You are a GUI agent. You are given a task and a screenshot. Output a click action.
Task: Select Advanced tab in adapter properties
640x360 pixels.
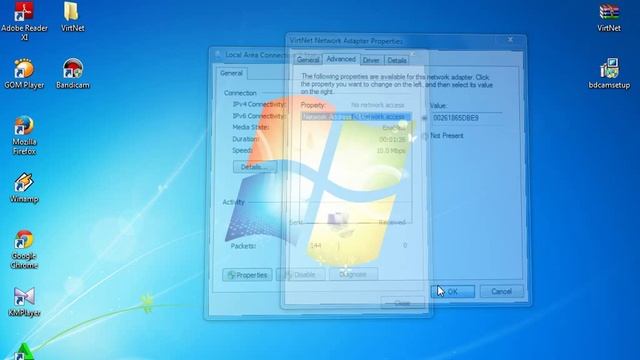click(x=341, y=59)
